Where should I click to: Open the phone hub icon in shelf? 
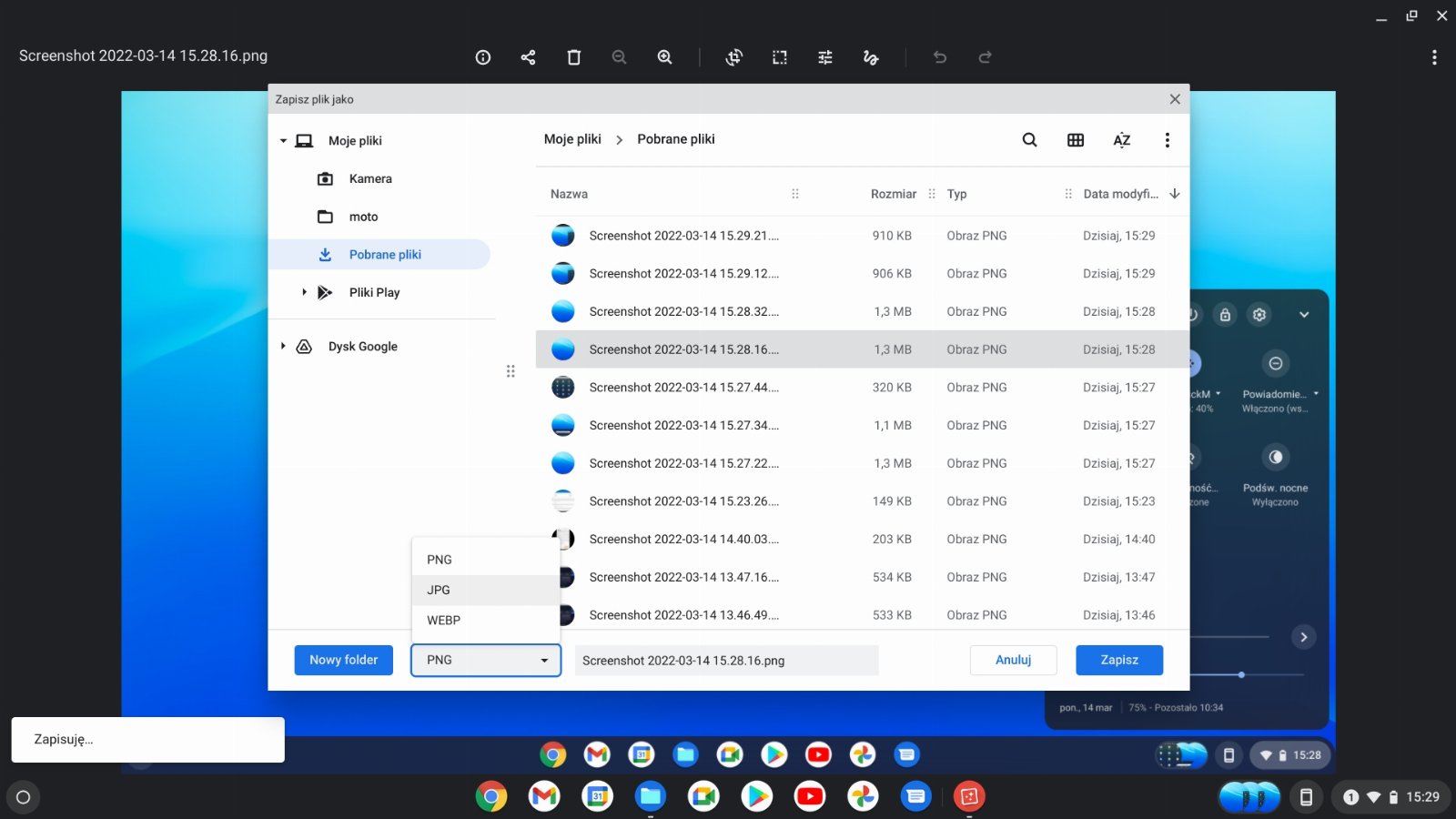point(1306,797)
